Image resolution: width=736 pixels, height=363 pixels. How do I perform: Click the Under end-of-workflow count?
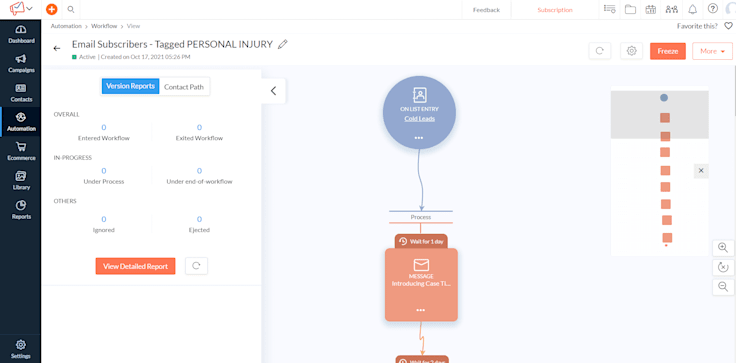coord(199,171)
